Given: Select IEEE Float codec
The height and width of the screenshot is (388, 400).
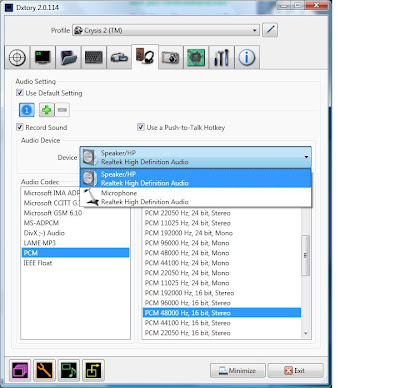Looking at the screenshot, I should [75, 263].
